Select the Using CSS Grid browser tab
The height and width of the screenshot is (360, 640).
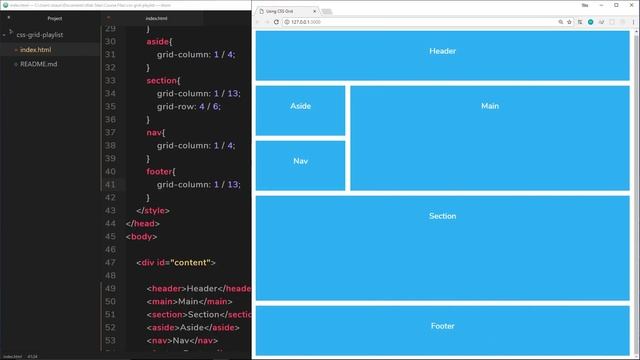287,11
